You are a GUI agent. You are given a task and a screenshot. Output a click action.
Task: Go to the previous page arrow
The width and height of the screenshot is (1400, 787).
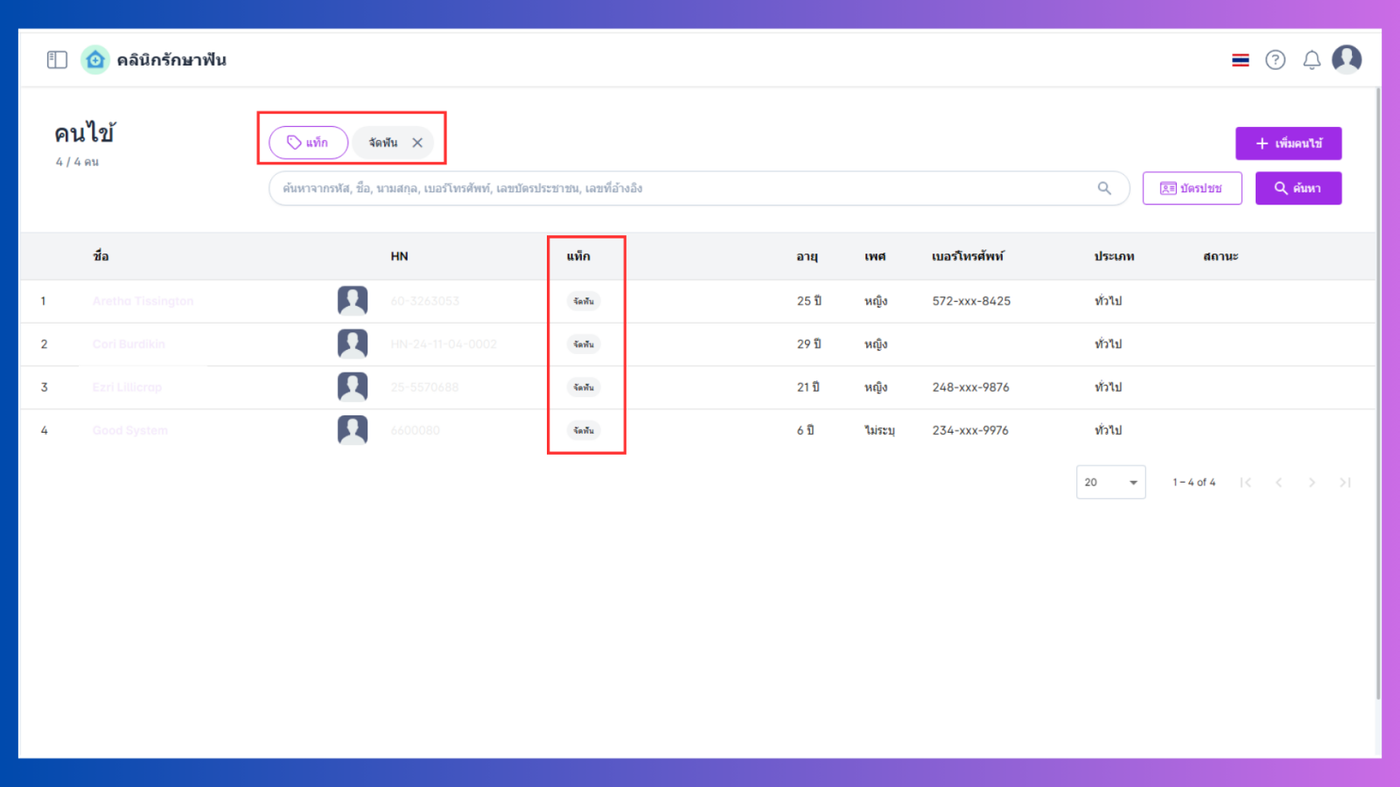click(1278, 482)
